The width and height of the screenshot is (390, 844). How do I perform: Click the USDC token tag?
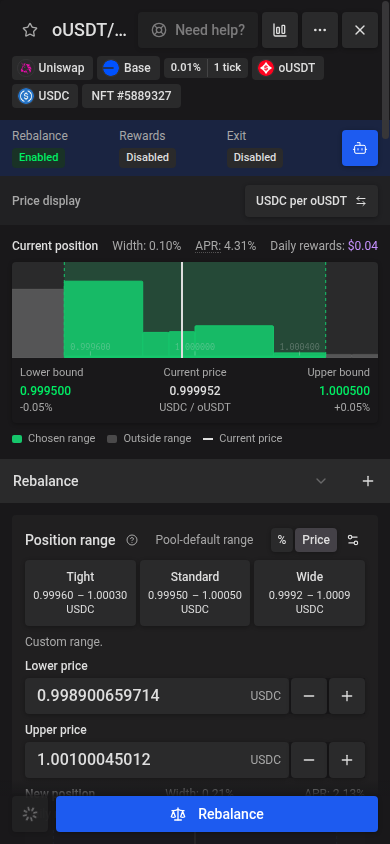click(x=45, y=96)
